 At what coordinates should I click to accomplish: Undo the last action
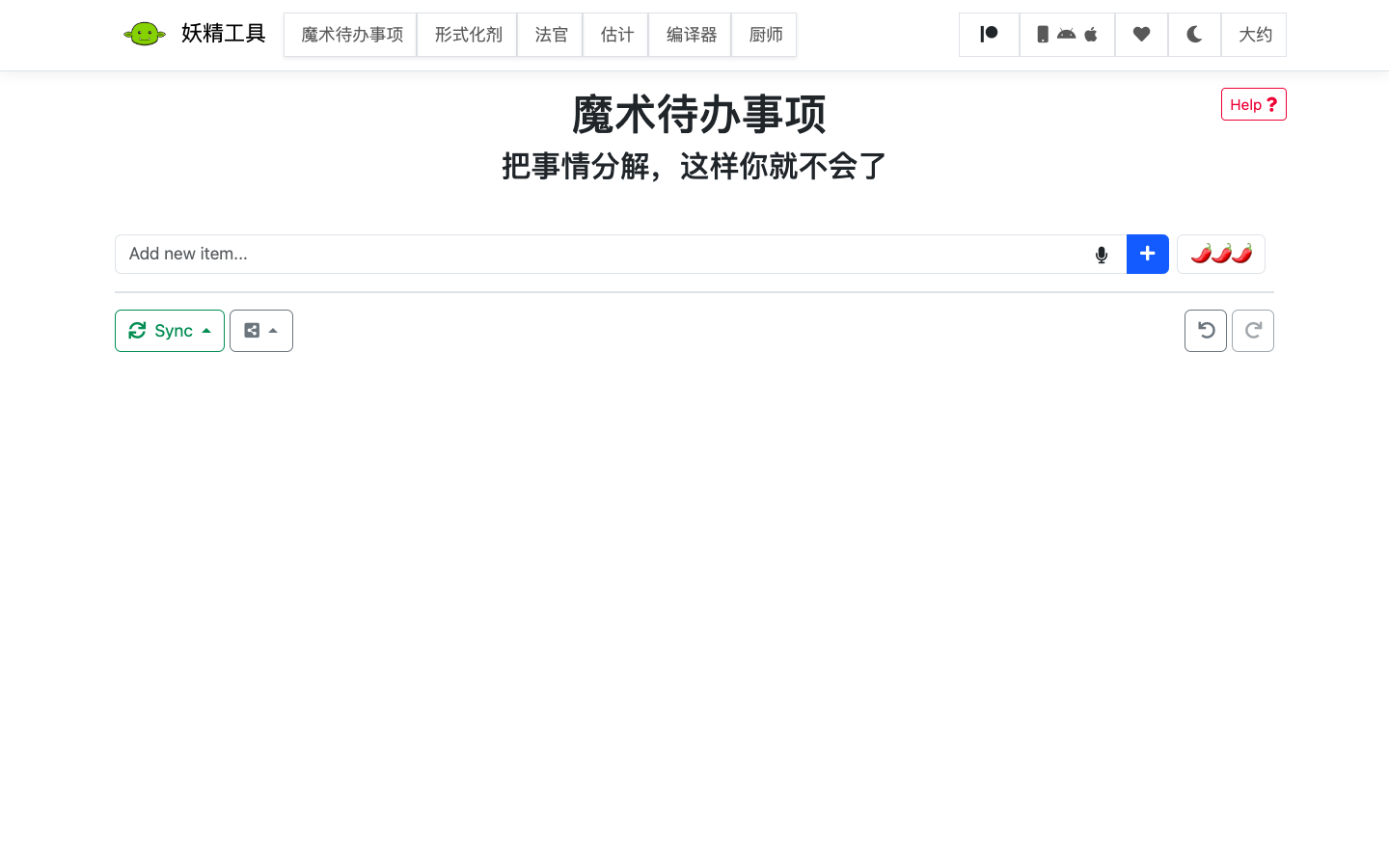[1205, 331]
